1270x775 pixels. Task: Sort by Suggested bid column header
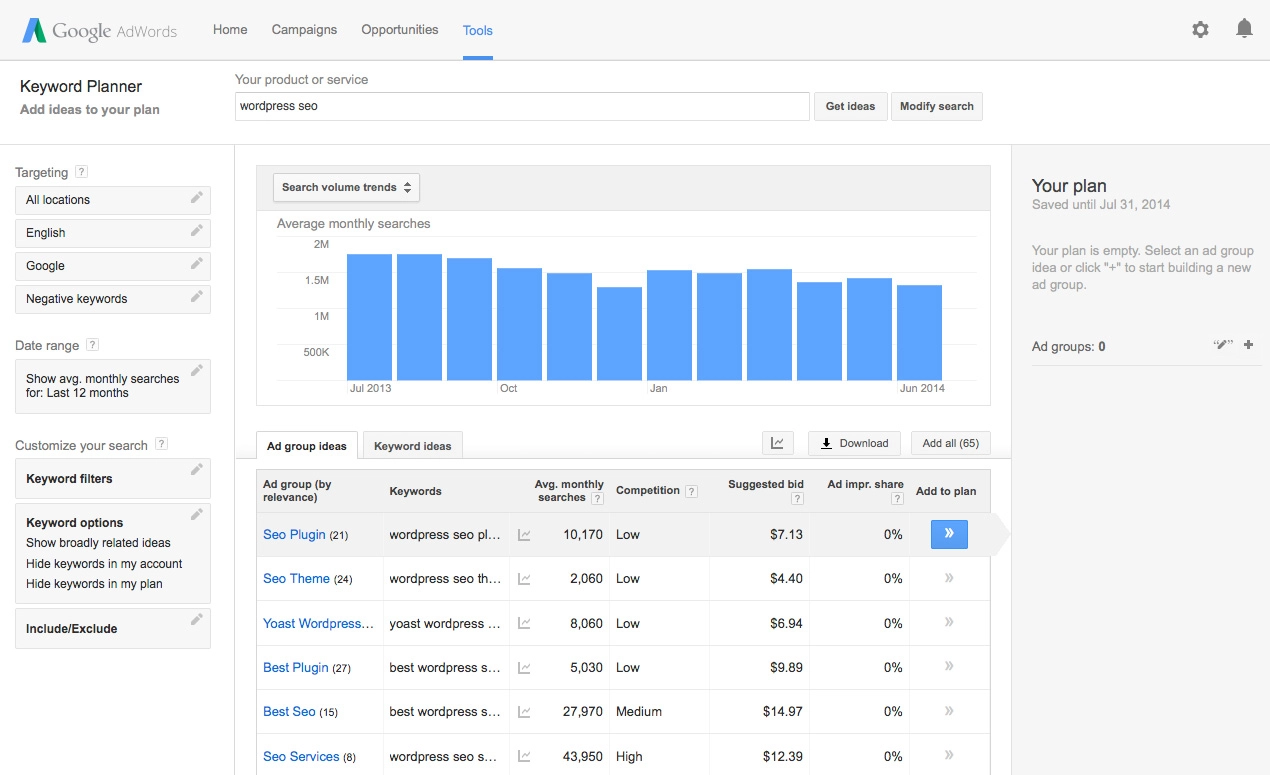point(766,484)
